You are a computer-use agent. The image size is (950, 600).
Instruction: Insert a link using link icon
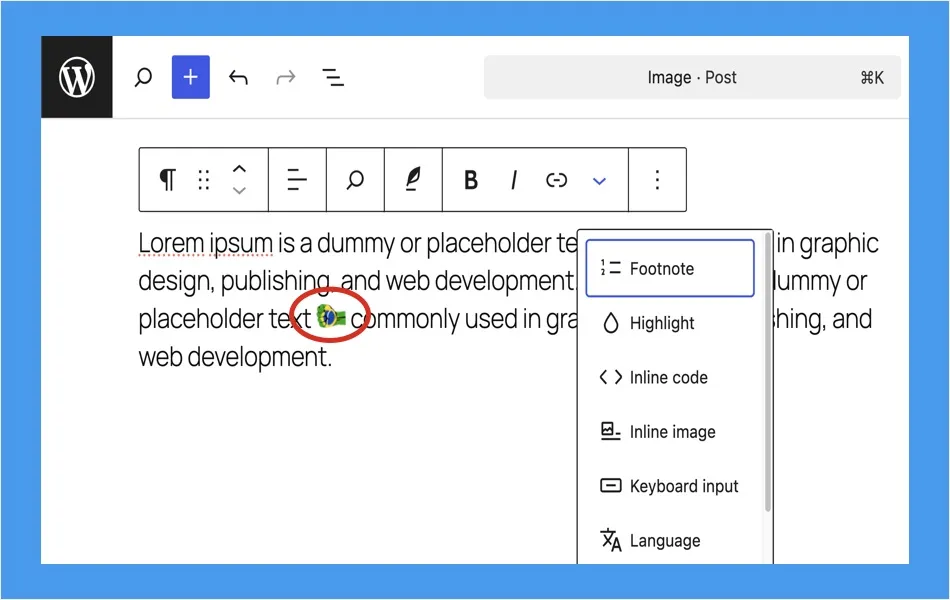pyautogui.click(x=556, y=180)
